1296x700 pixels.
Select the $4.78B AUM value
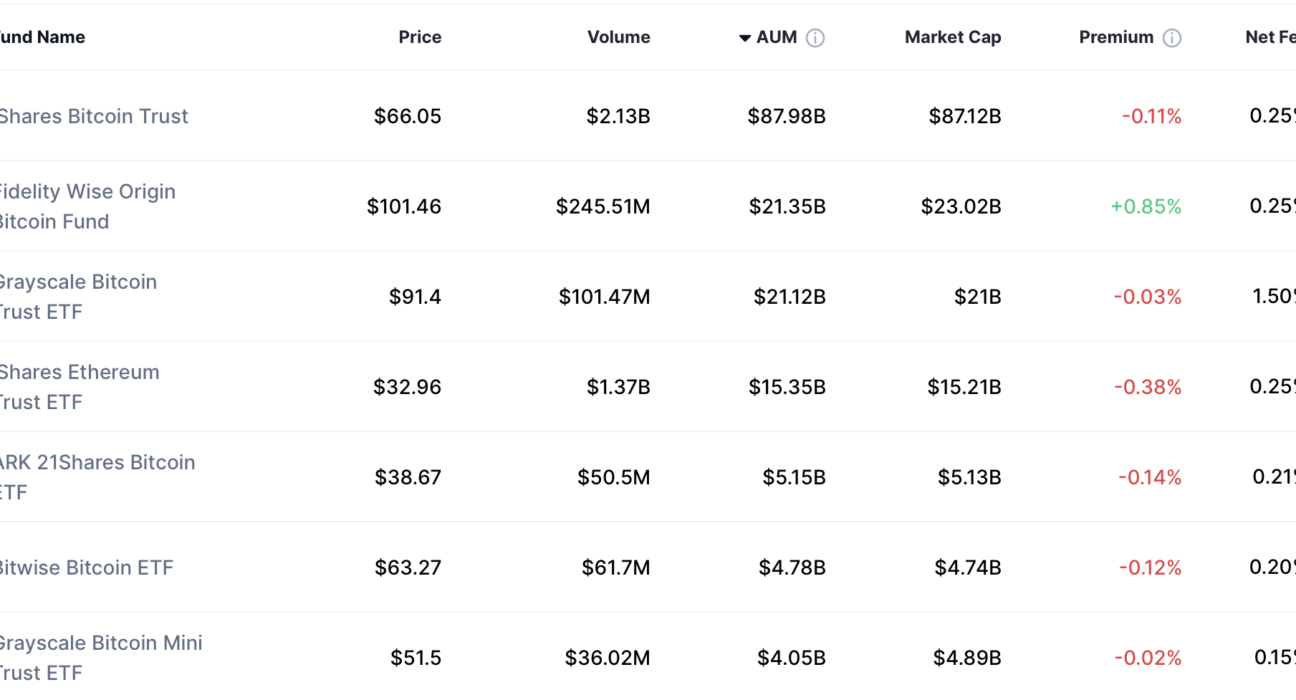(792, 567)
